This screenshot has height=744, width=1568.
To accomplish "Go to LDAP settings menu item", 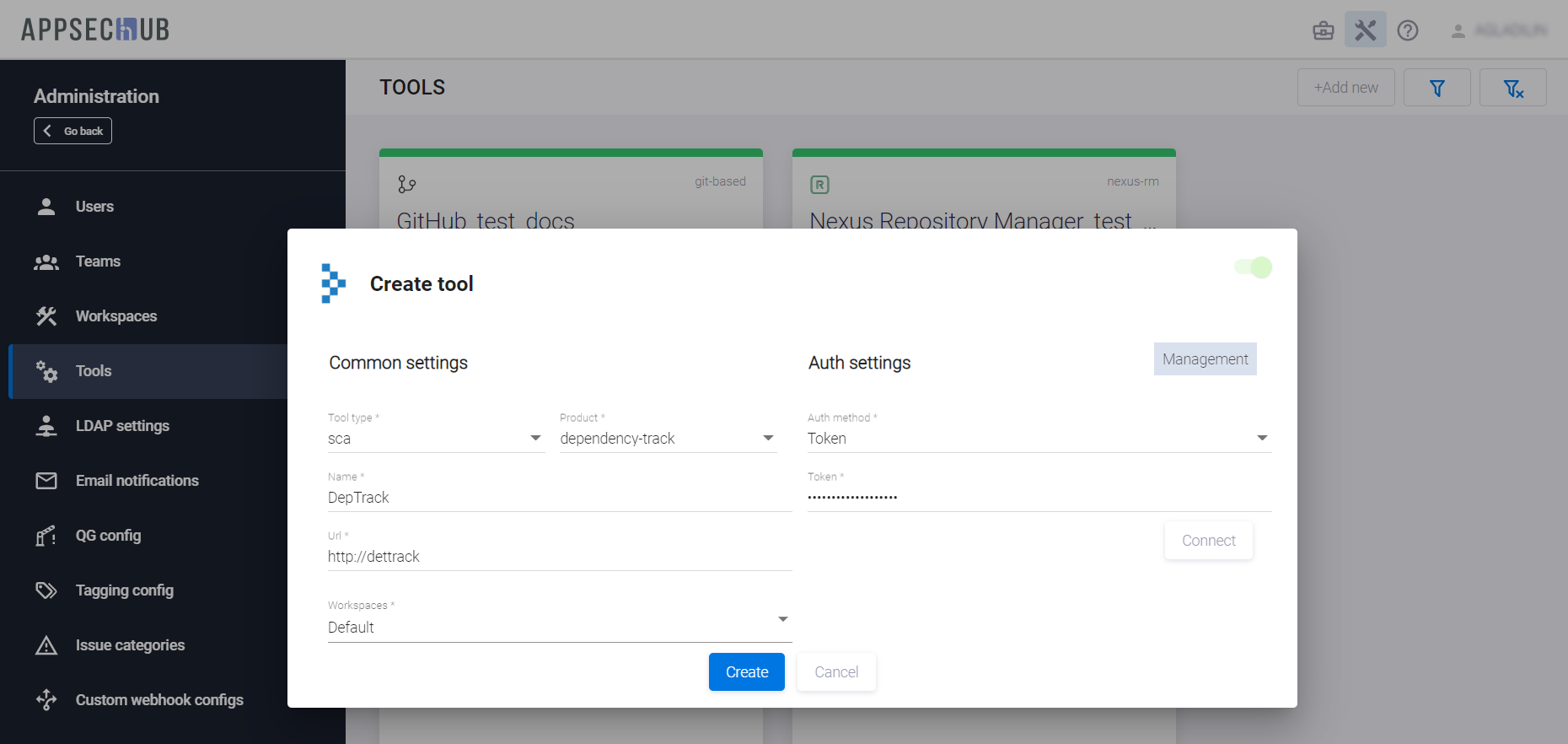I will point(122,426).
